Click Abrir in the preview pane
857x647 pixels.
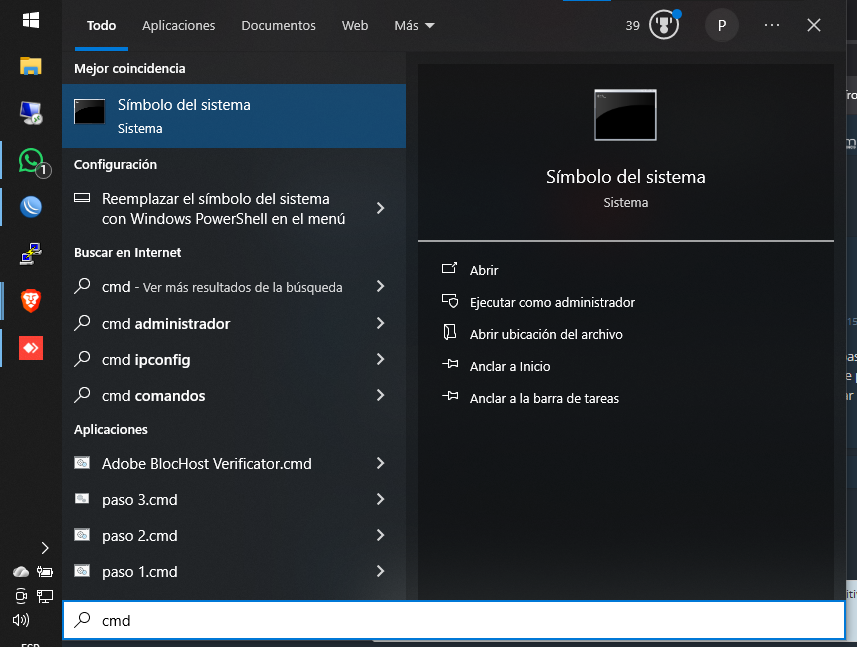[484, 270]
